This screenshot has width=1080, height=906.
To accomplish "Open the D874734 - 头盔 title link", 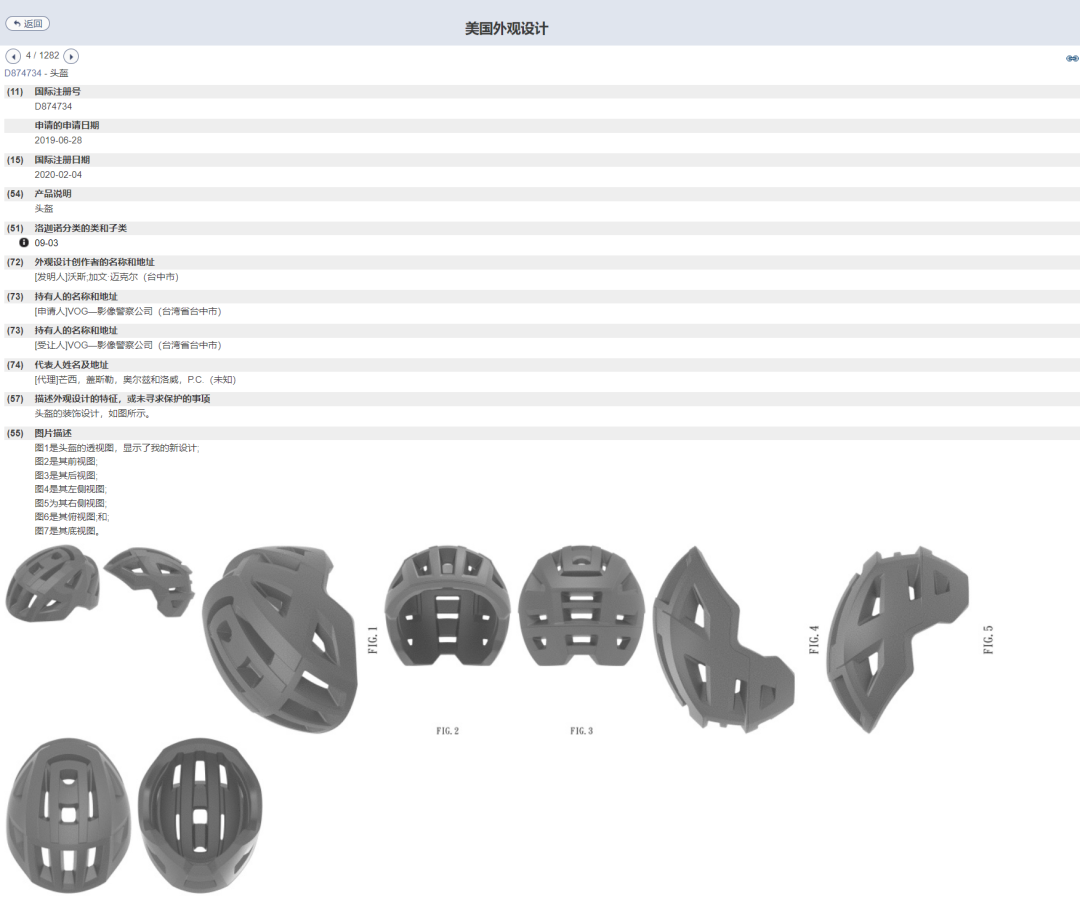I will (x=37, y=73).
